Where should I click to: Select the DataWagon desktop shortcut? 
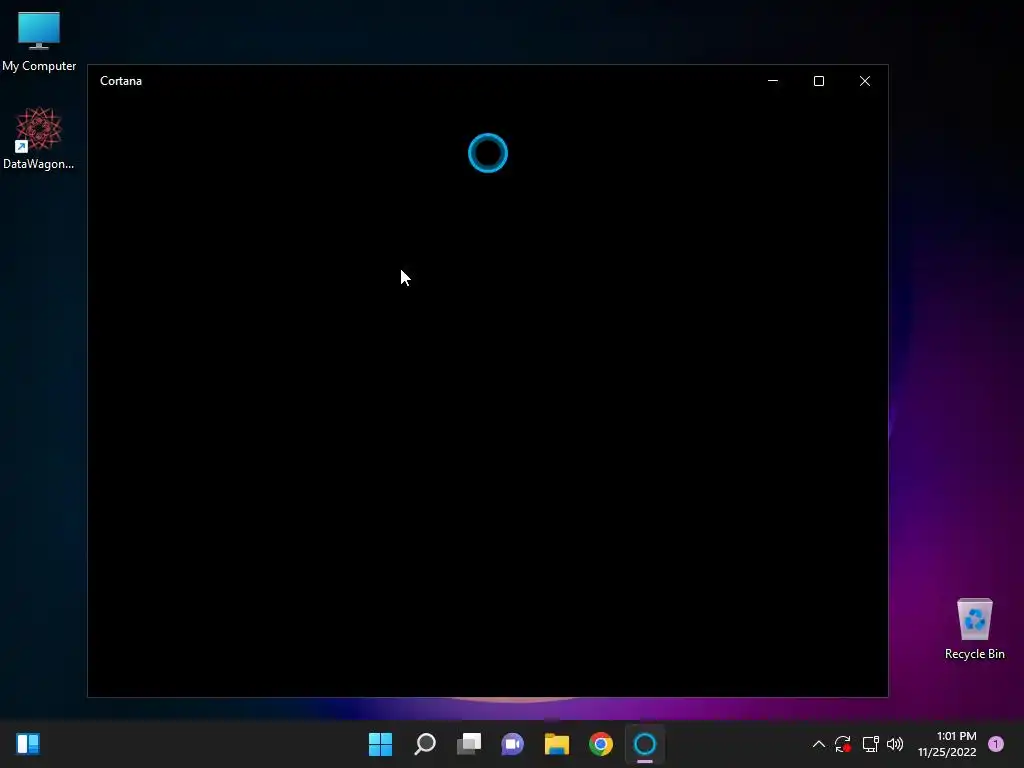point(39,138)
